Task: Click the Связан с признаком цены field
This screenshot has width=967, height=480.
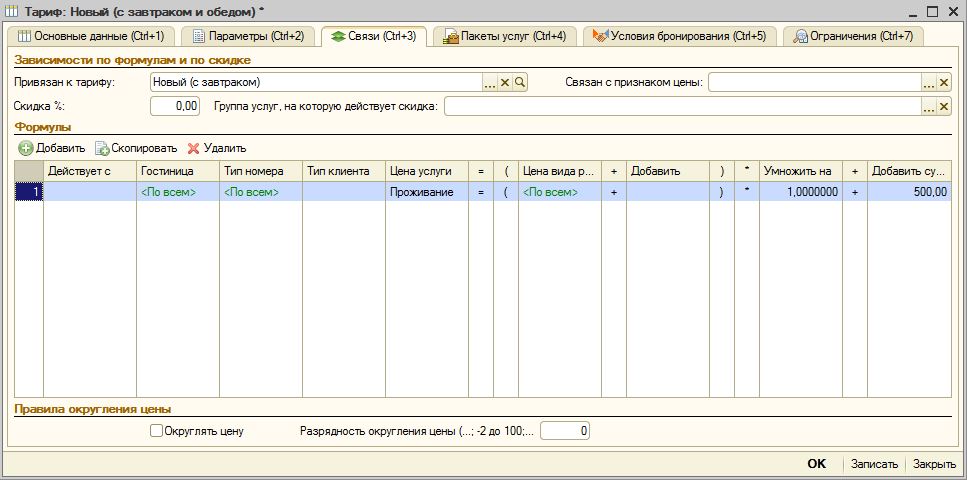Action: 814,82
